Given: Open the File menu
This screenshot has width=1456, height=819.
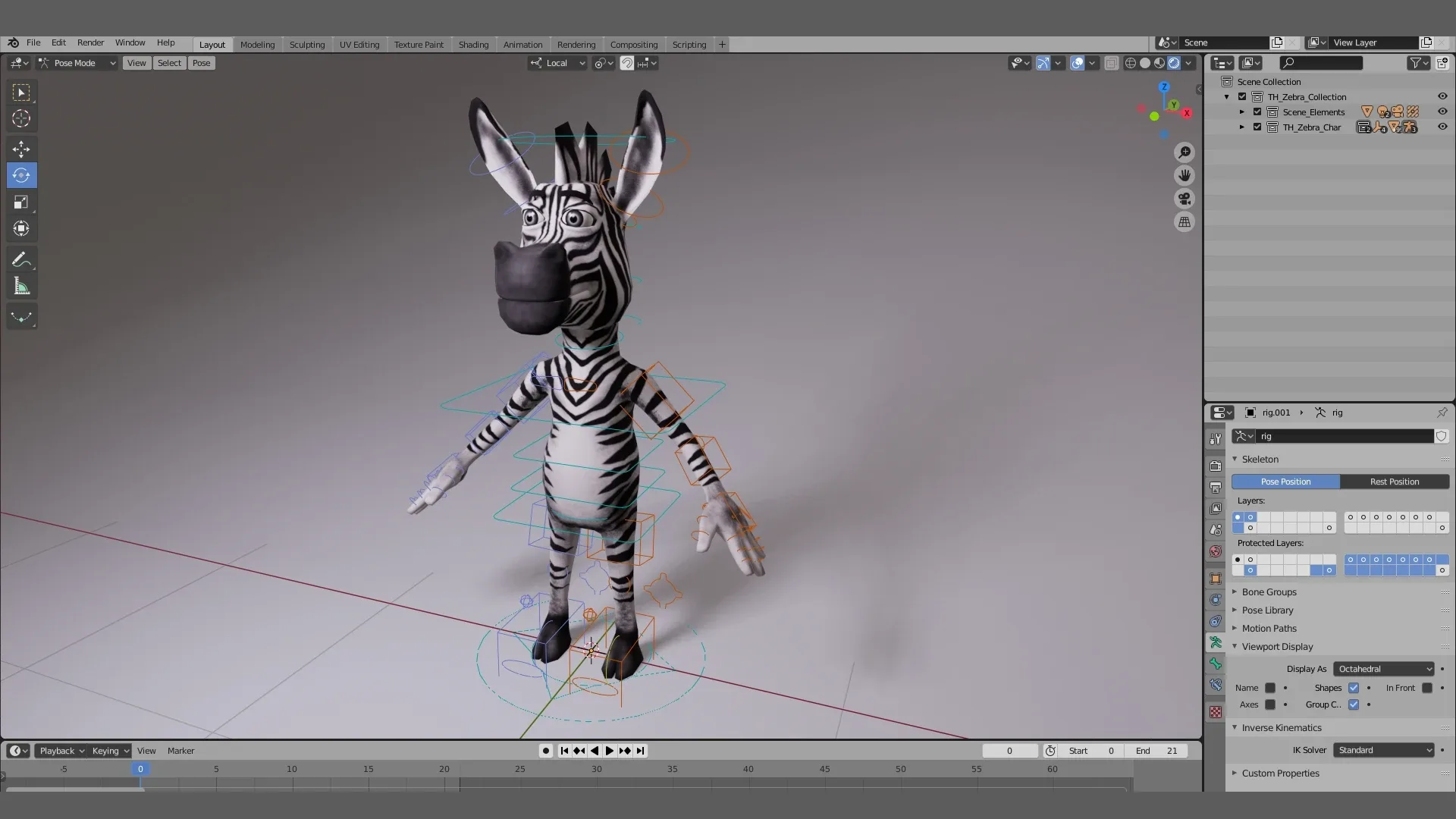Looking at the screenshot, I should (x=33, y=42).
